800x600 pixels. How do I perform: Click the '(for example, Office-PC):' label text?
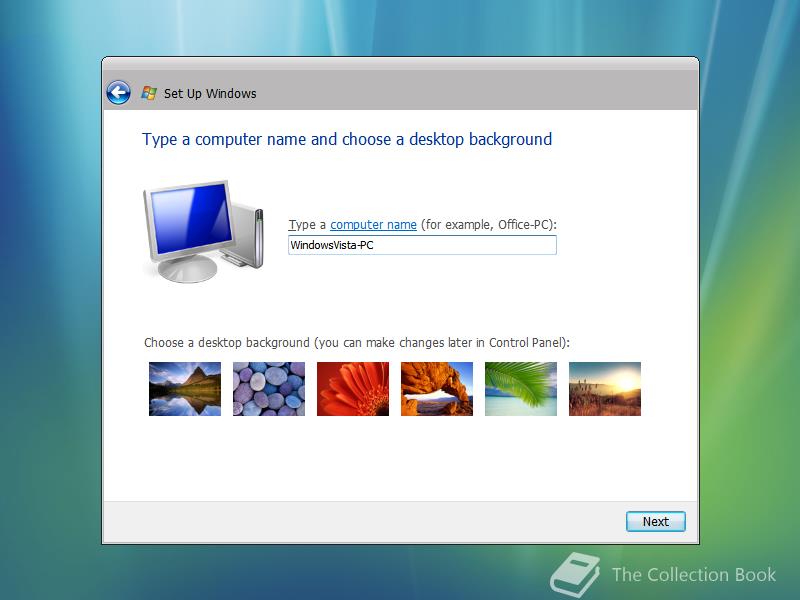tap(489, 224)
